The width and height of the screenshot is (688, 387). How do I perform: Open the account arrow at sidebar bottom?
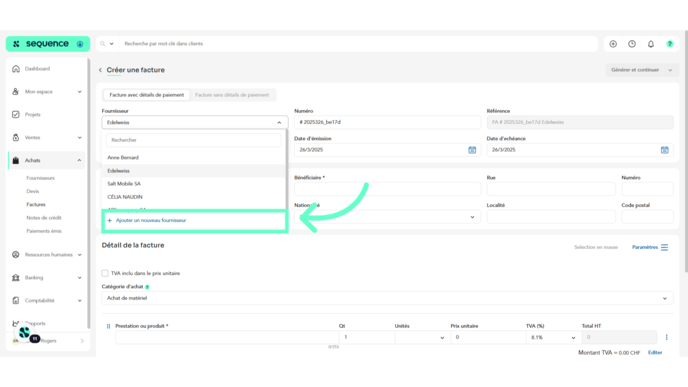tap(82, 341)
